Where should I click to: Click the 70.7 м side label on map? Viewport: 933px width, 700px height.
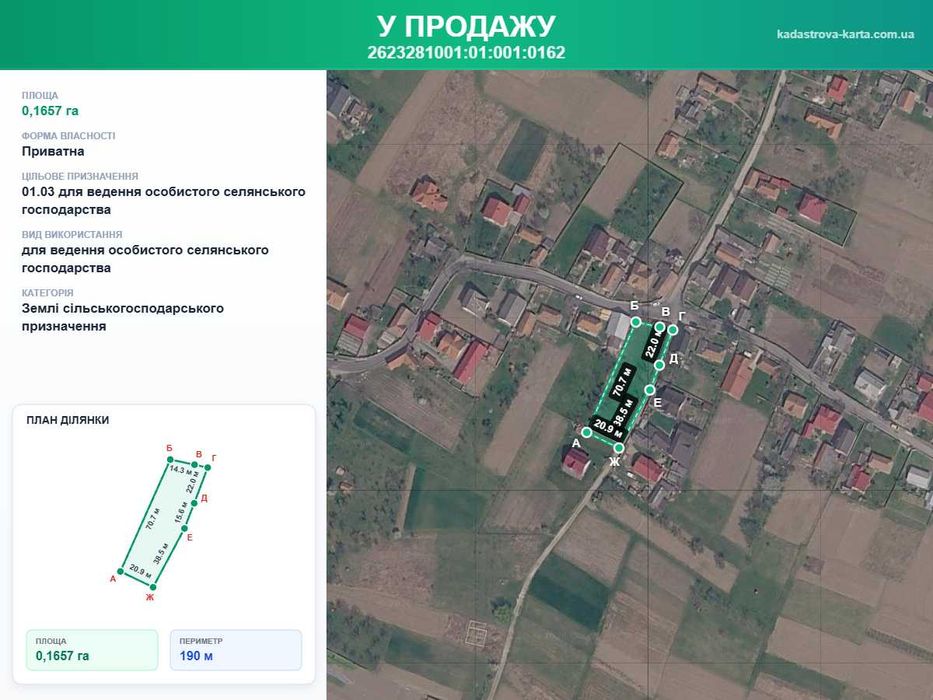coord(622,382)
